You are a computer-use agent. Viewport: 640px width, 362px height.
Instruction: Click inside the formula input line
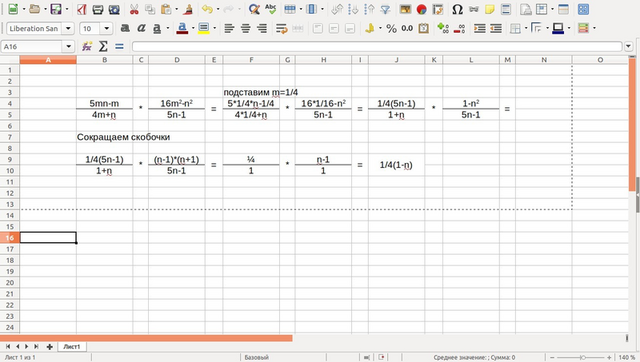[x=377, y=47]
